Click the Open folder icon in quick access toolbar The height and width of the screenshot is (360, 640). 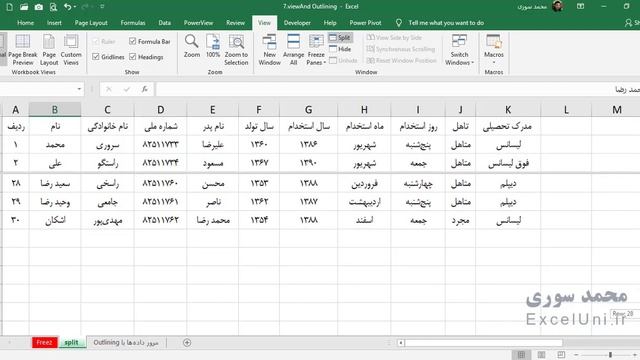[24, 7]
